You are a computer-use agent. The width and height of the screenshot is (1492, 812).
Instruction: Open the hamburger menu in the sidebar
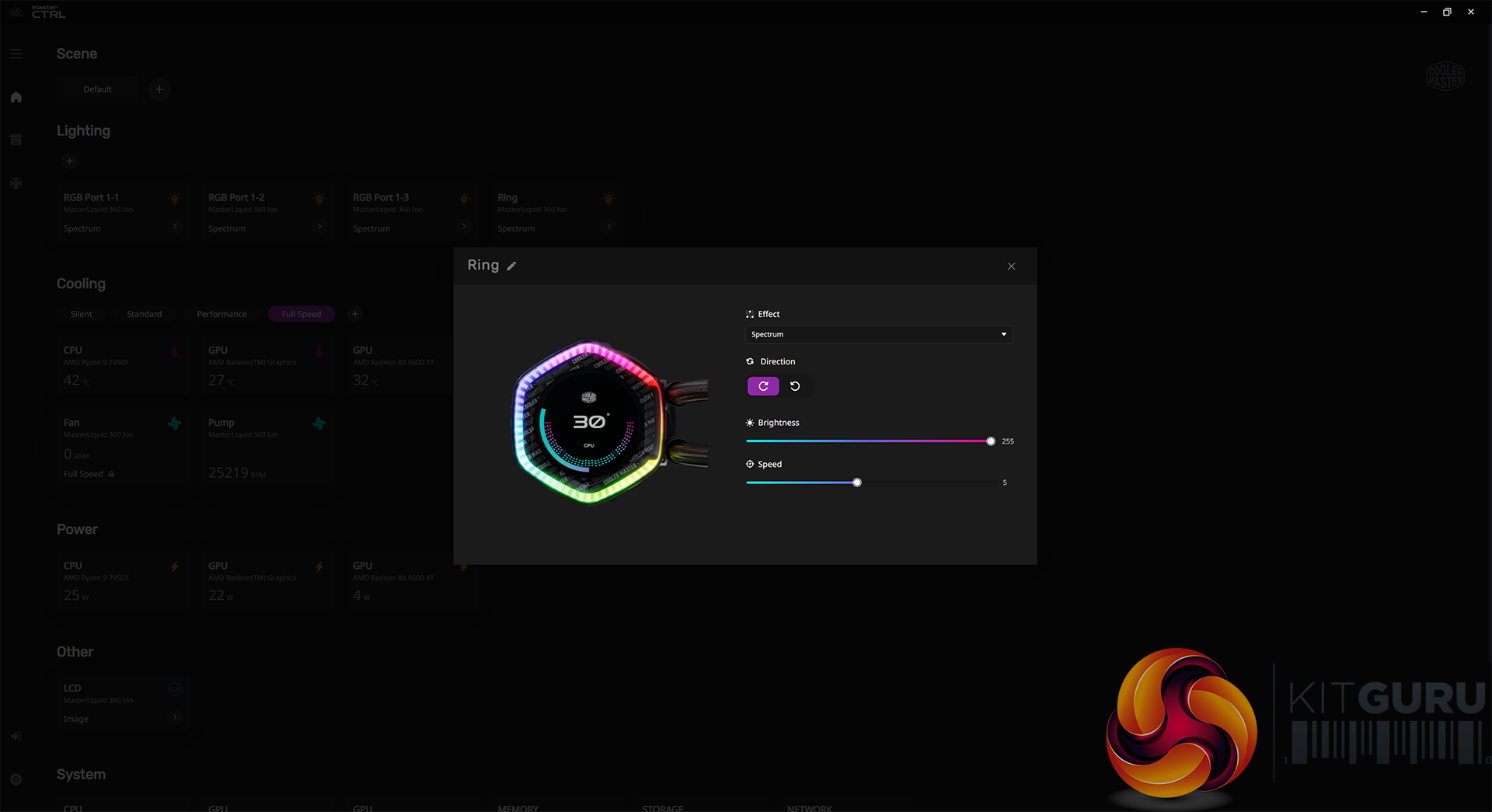[x=16, y=54]
